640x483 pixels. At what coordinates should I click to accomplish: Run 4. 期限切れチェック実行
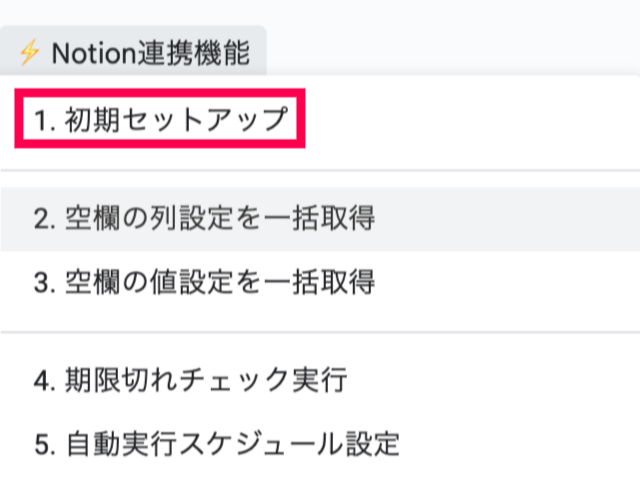coord(190,380)
